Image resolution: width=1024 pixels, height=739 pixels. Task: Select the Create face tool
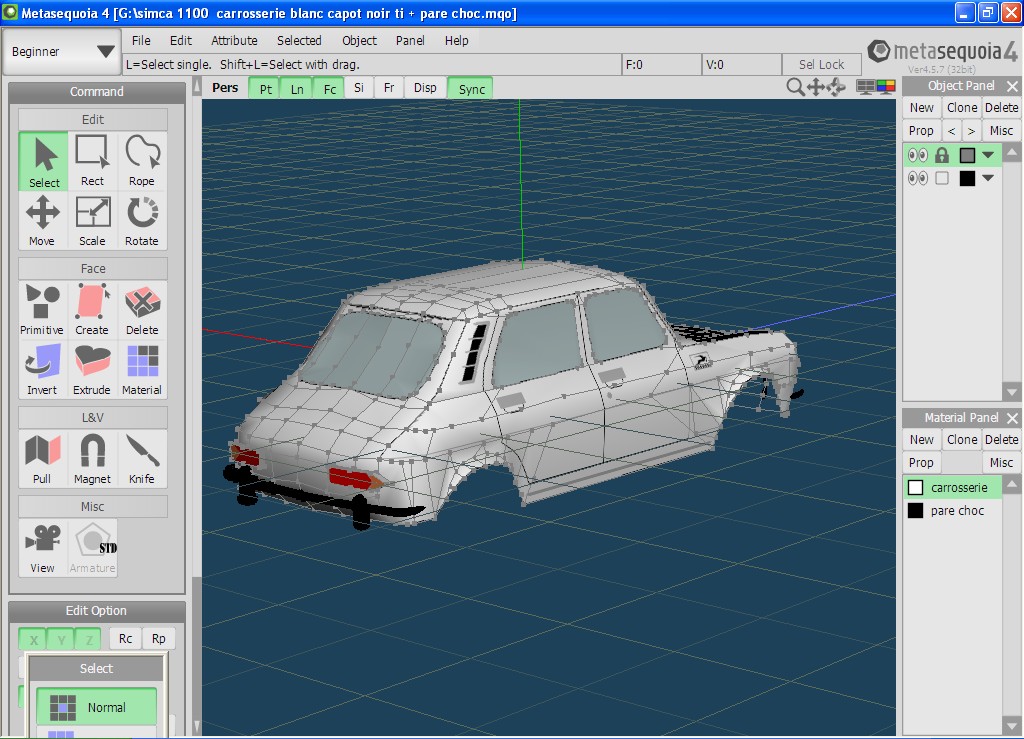92,309
